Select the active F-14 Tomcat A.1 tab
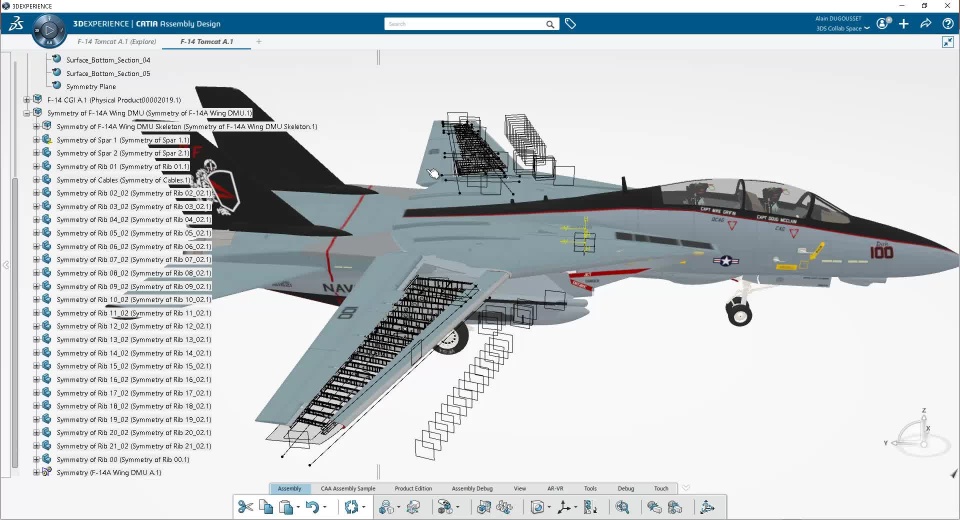Image resolution: width=960 pixels, height=520 pixels. click(206, 42)
